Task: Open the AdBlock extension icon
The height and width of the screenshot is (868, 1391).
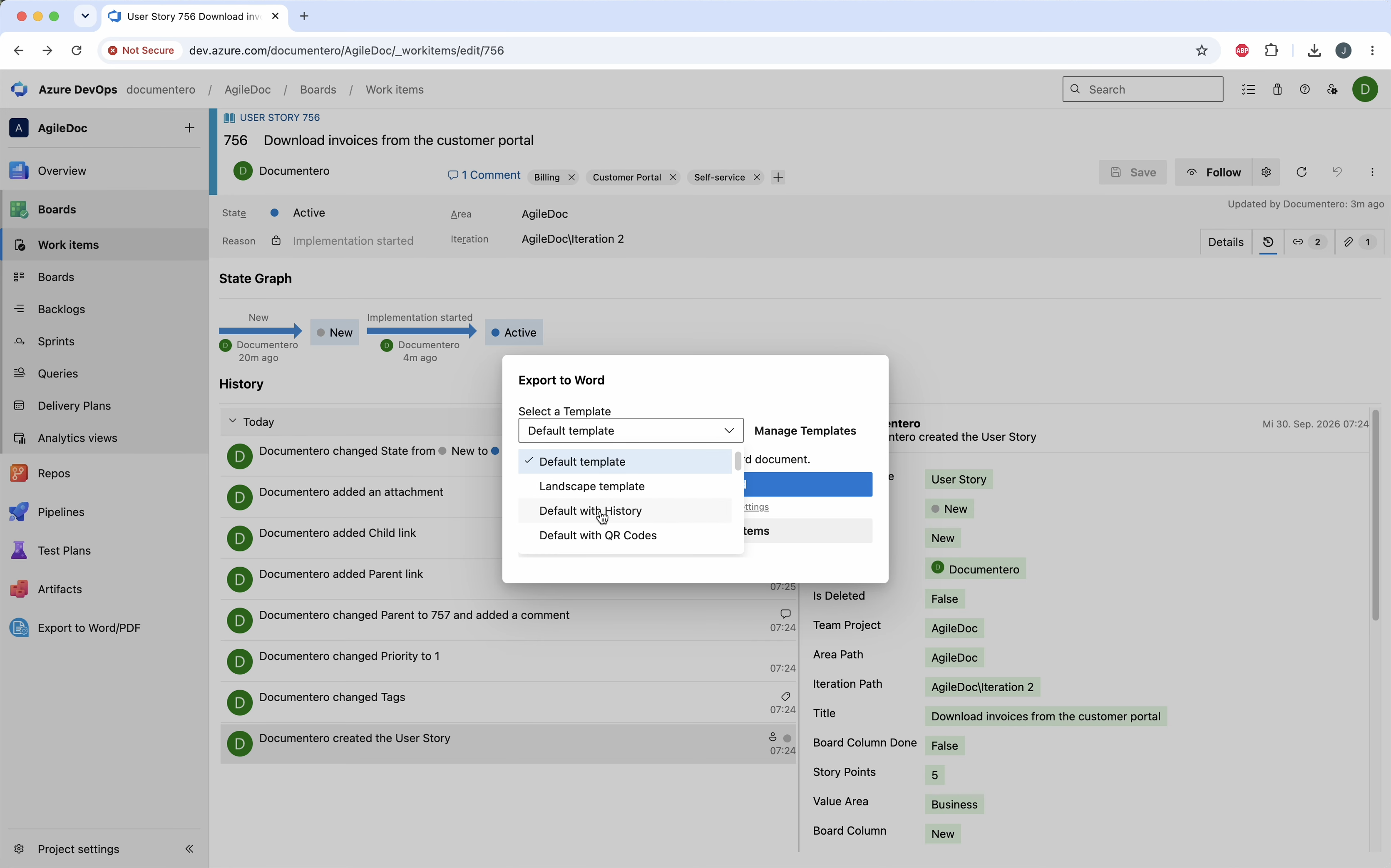Action: [1242, 50]
